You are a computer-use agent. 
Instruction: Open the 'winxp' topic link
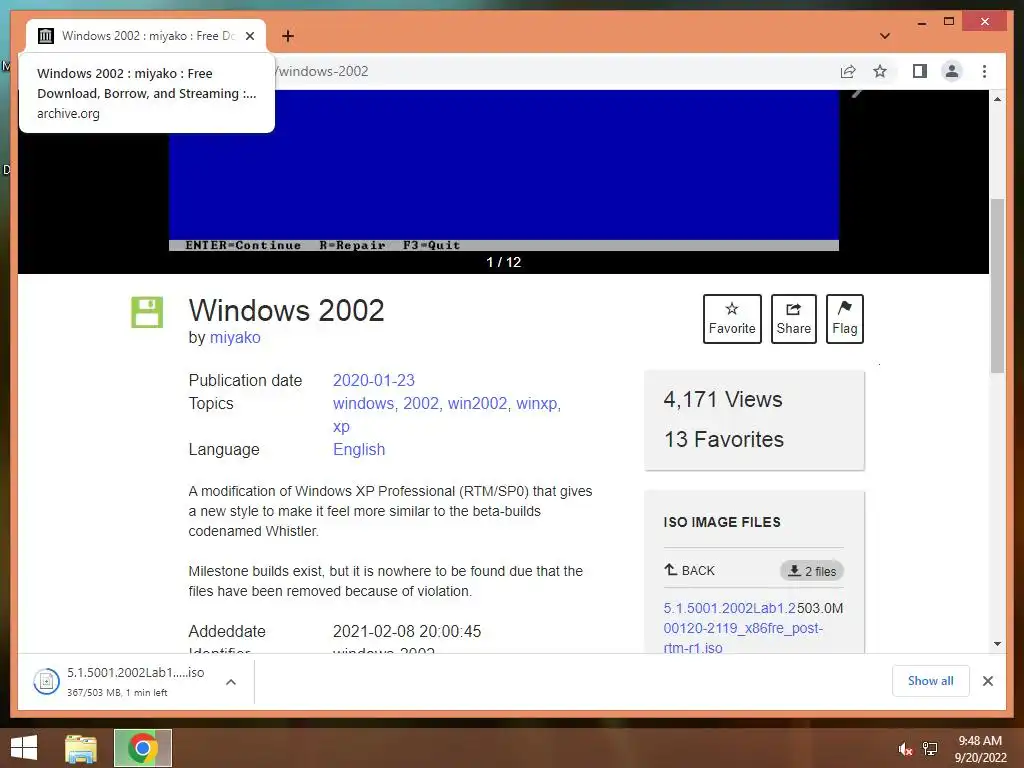[537, 404]
